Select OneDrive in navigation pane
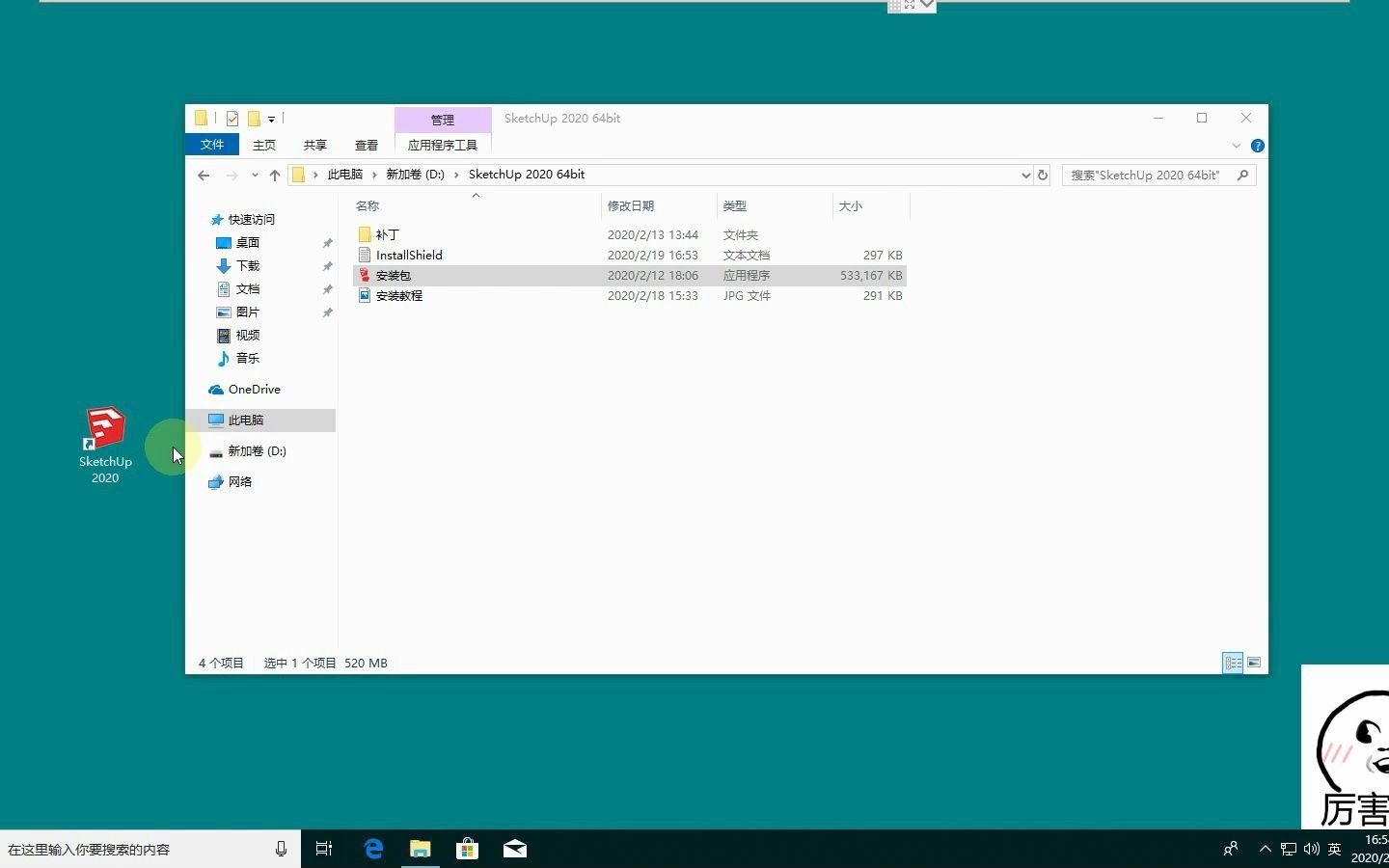 tap(255, 389)
